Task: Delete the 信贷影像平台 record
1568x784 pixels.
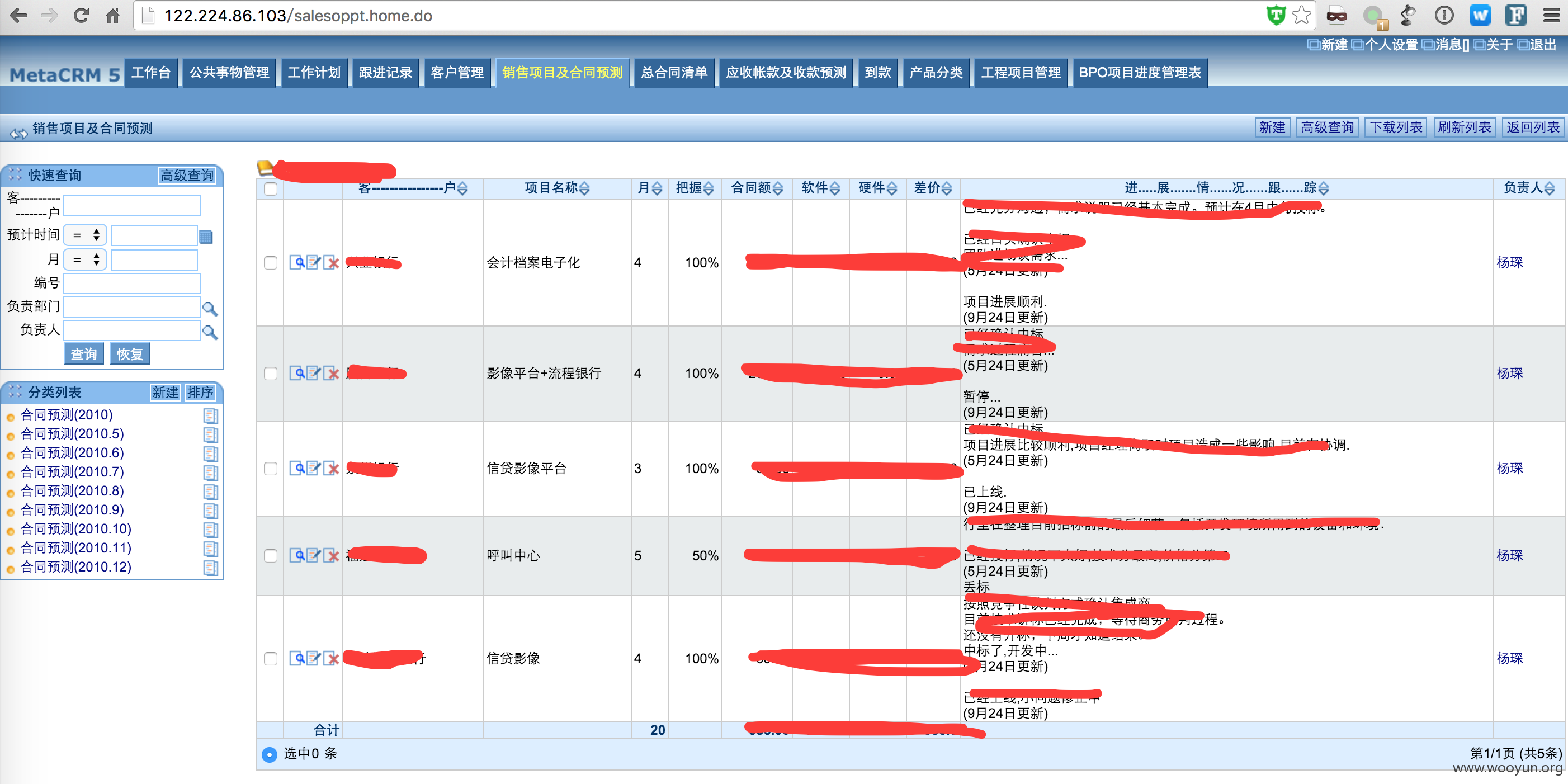Action: pos(331,468)
